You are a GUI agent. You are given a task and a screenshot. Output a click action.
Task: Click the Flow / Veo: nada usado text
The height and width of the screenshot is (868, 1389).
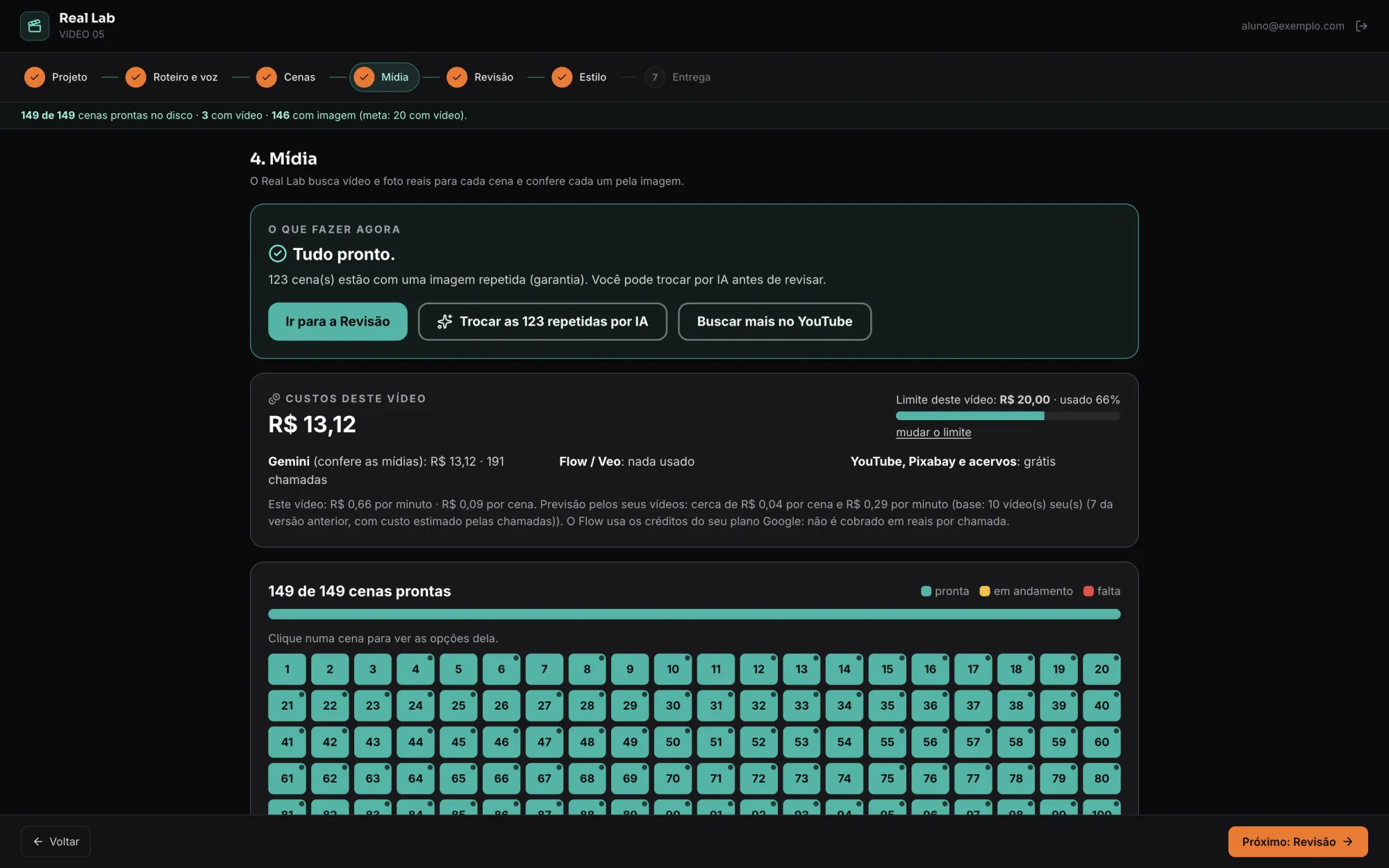coord(626,461)
